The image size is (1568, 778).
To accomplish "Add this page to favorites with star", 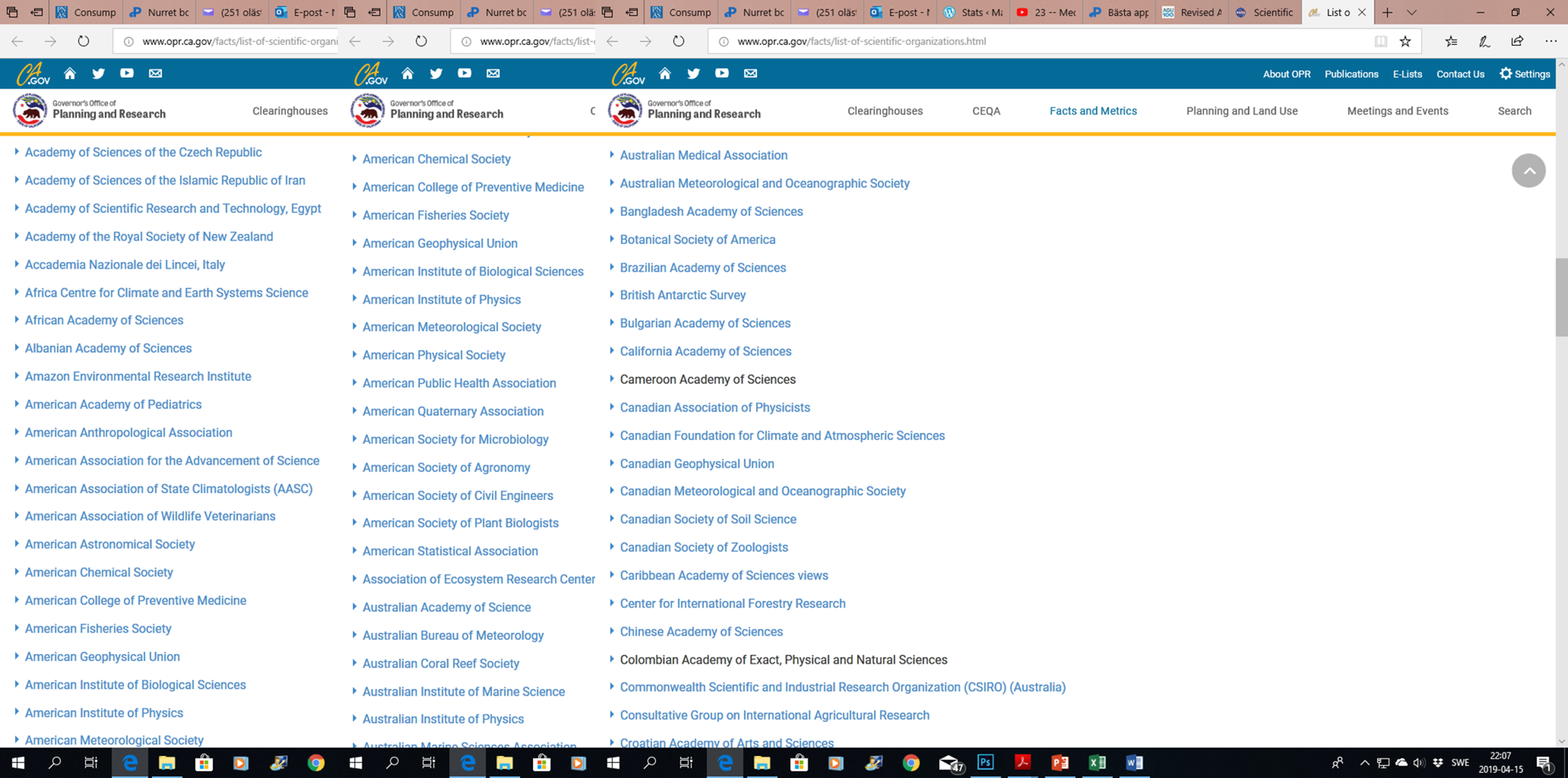I will tap(1405, 42).
